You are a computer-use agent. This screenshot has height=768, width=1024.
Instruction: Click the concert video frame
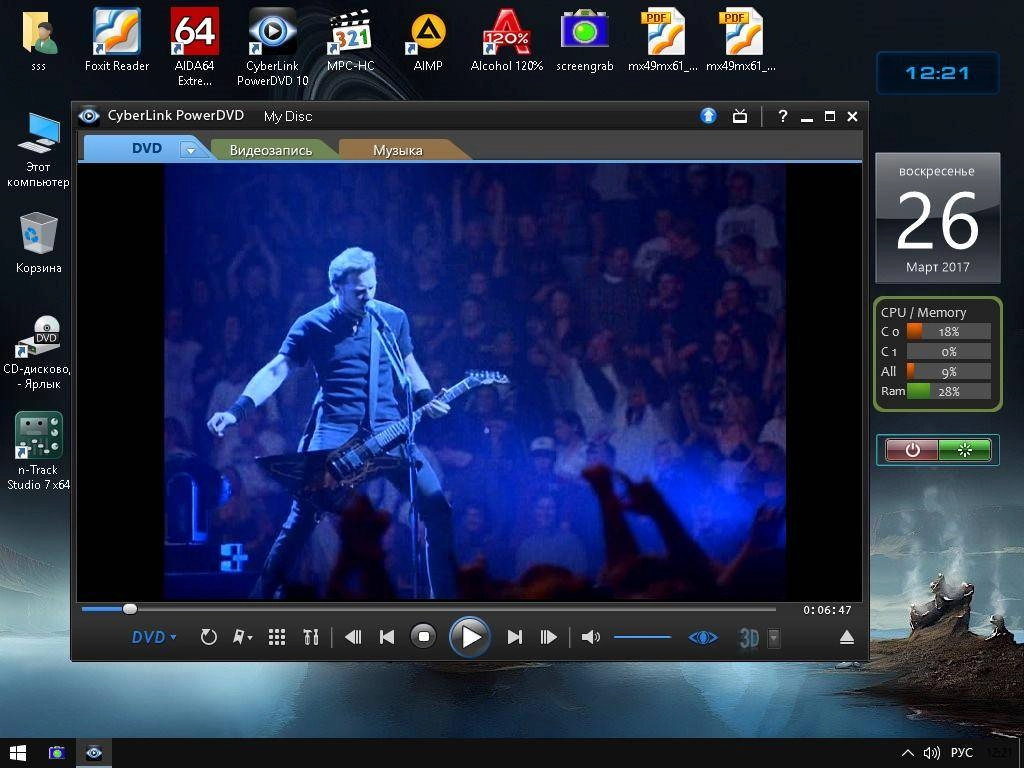(x=474, y=381)
